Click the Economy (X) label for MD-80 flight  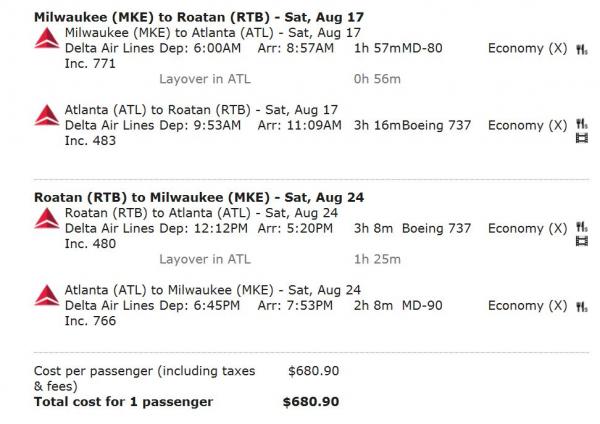[527, 49]
